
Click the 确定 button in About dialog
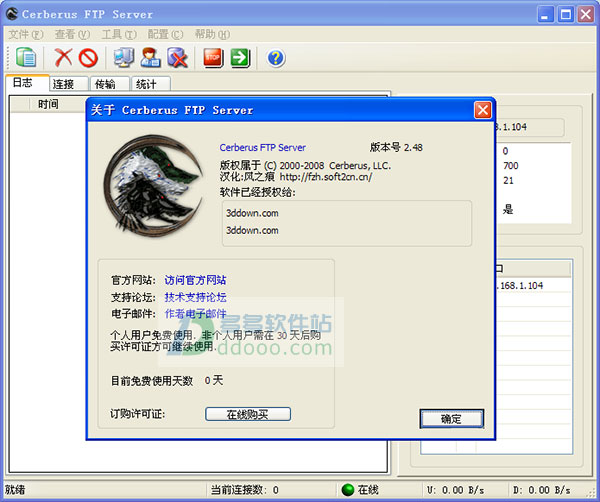click(x=452, y=419)
